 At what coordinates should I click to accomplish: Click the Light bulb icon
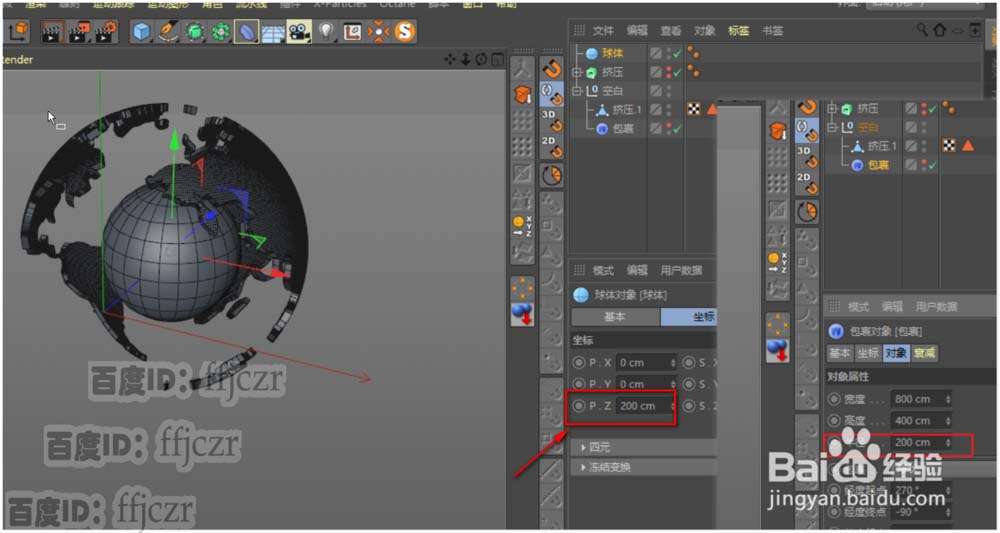pos(325,33)
